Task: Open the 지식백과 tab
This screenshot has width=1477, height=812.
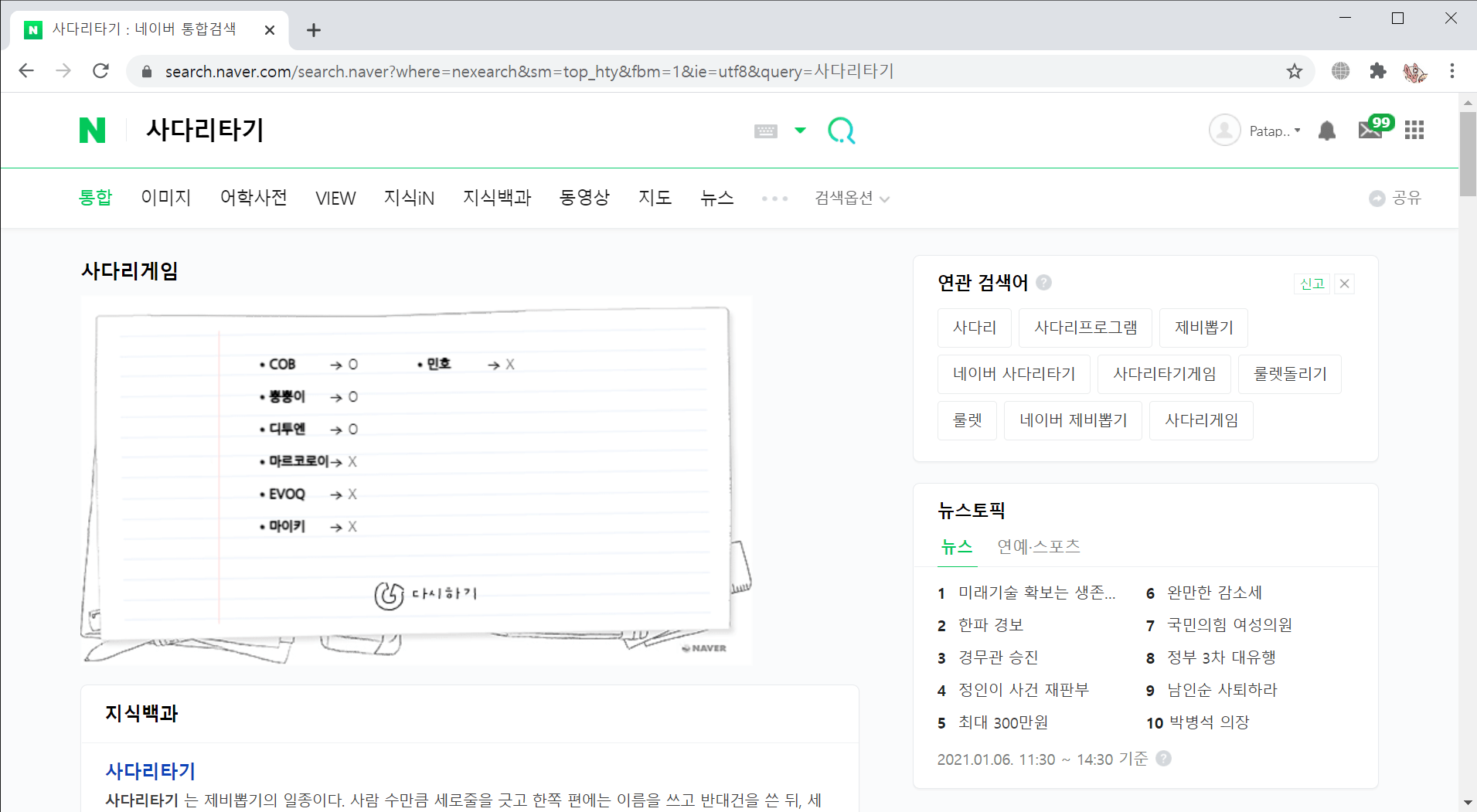Action: pos(497,198)
